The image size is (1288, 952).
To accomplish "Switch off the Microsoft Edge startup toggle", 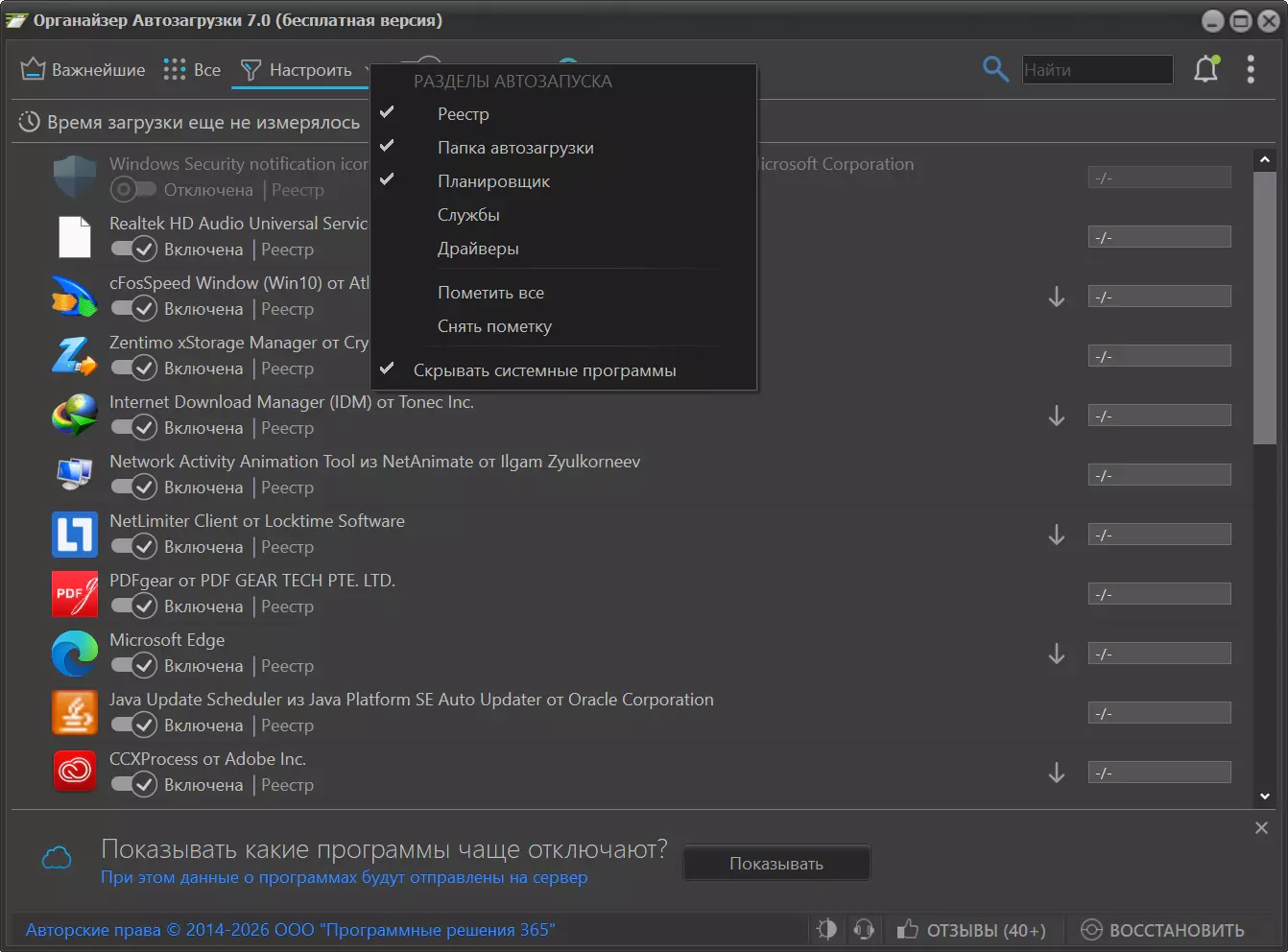I will click(133, 666).
